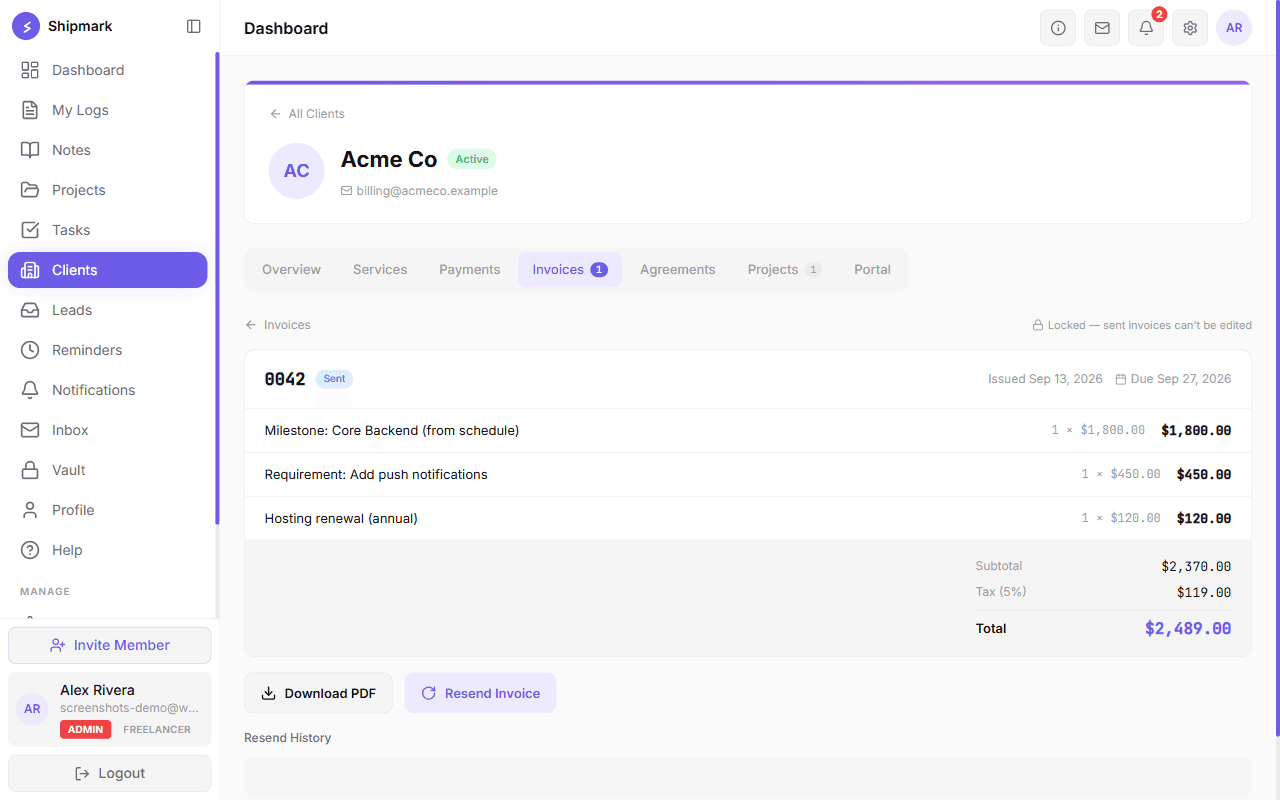Collapse the sidebar using the panel icon
The height and width of the screenshot is (800, 1280).
[194, 27]
